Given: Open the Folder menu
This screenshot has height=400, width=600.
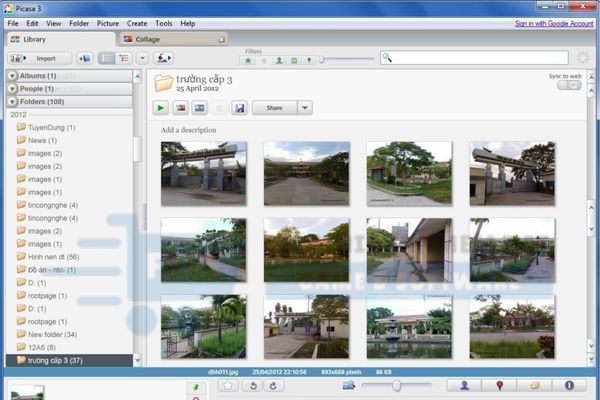Looking at the screenshot, I should point(79,23).
